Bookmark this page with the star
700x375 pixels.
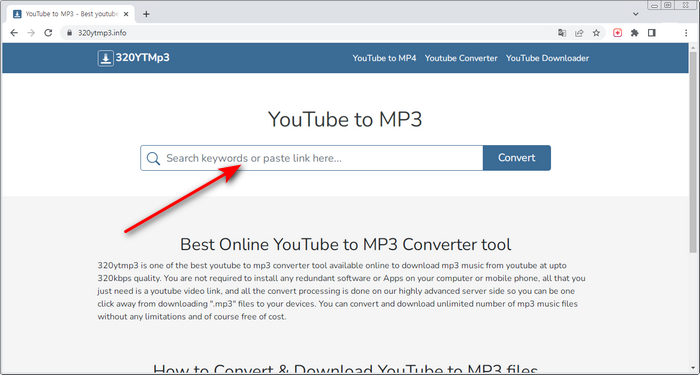[596, 33]
